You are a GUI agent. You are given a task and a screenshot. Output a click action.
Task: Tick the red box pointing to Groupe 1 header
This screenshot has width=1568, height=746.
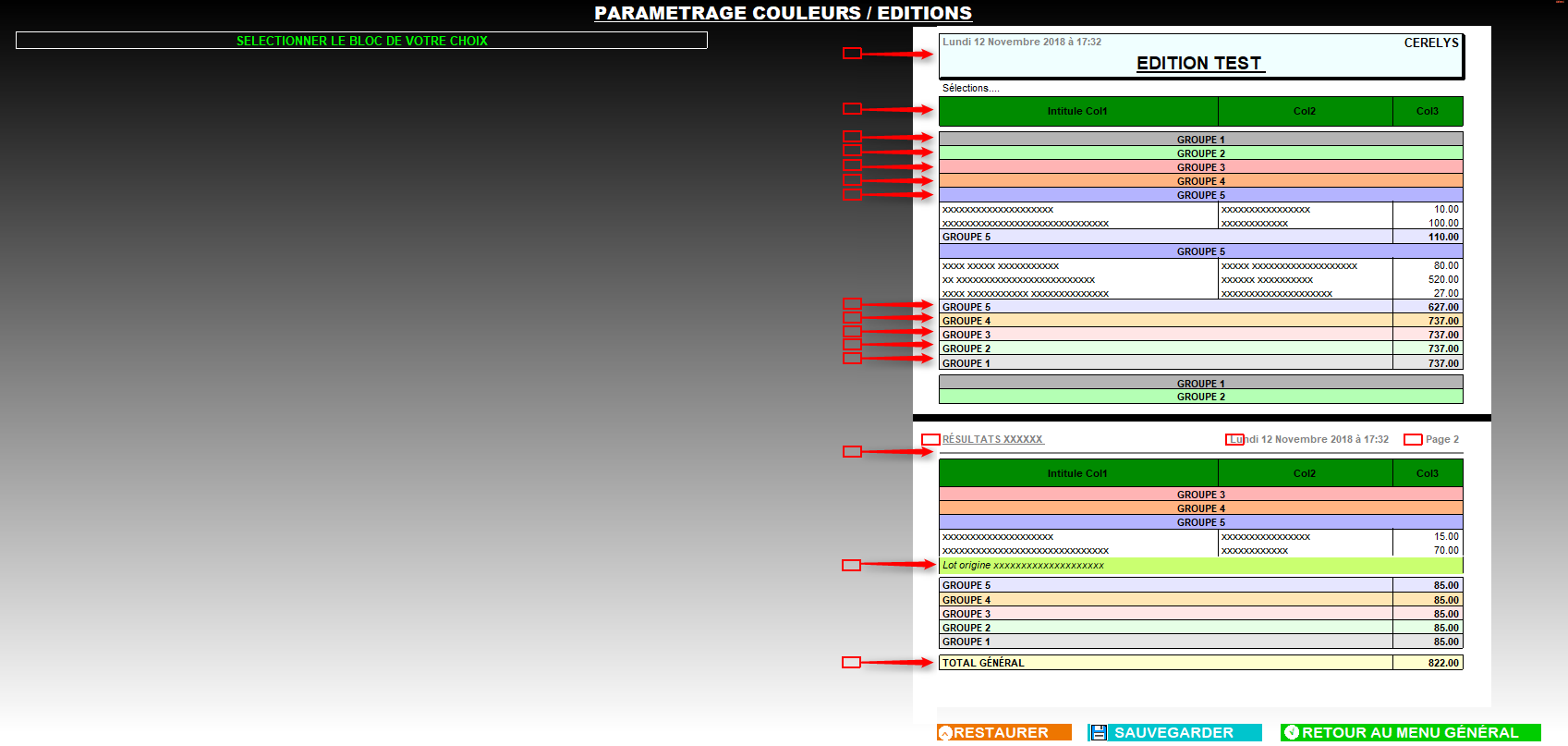tap(852, 137)
